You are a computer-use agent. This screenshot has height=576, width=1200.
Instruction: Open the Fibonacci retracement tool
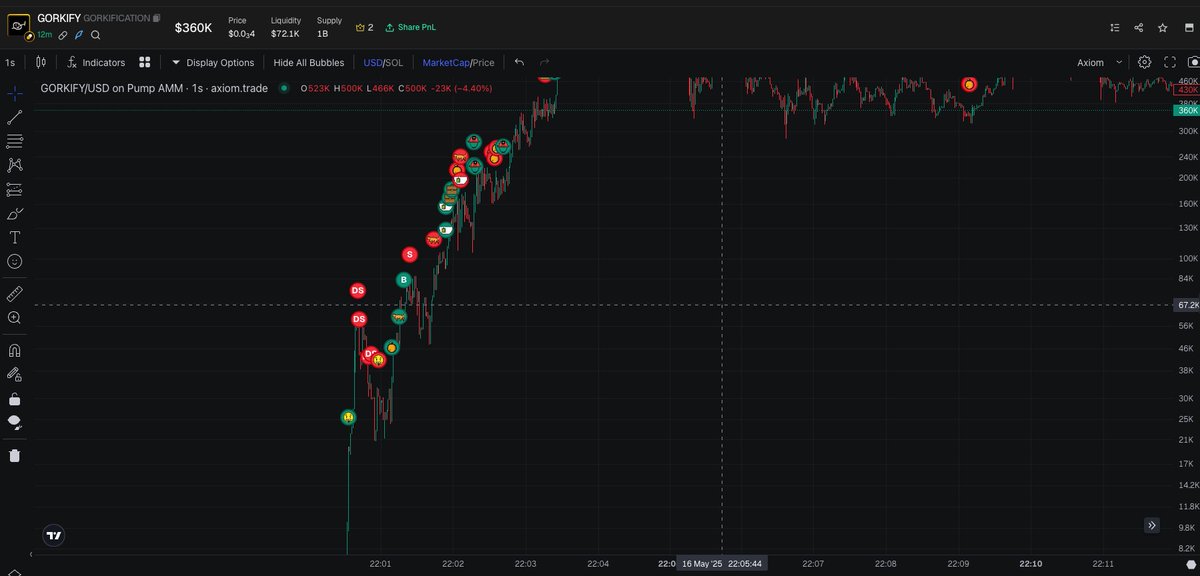point(15,141)
